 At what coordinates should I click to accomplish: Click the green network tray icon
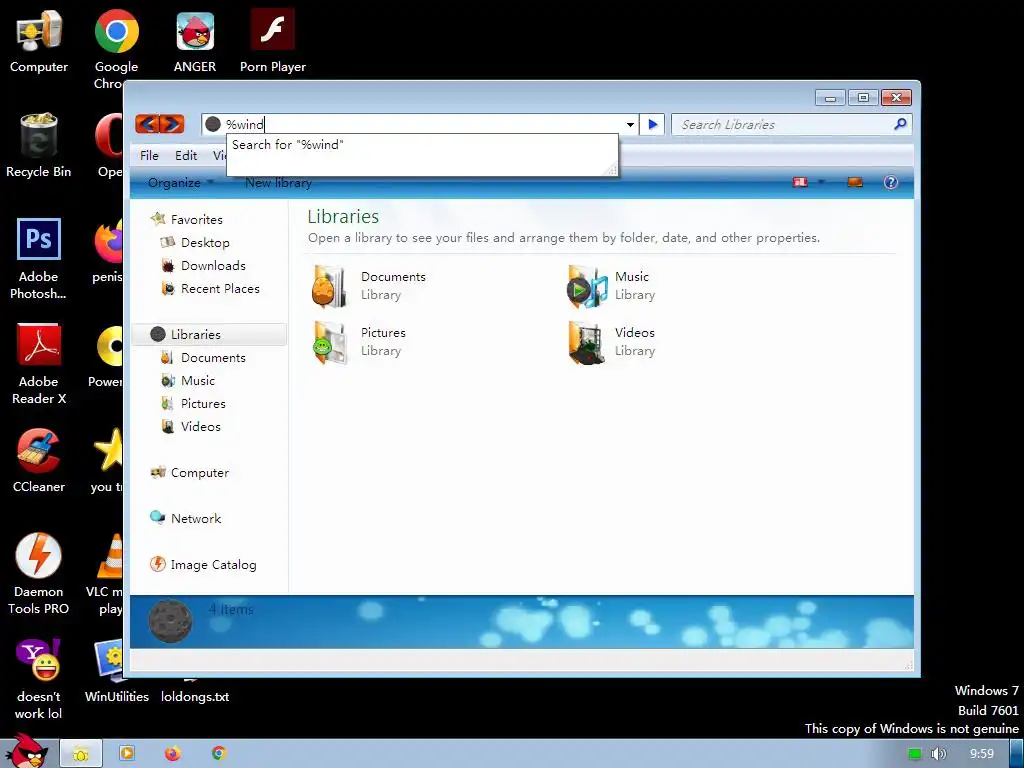(x=915, y=754)
